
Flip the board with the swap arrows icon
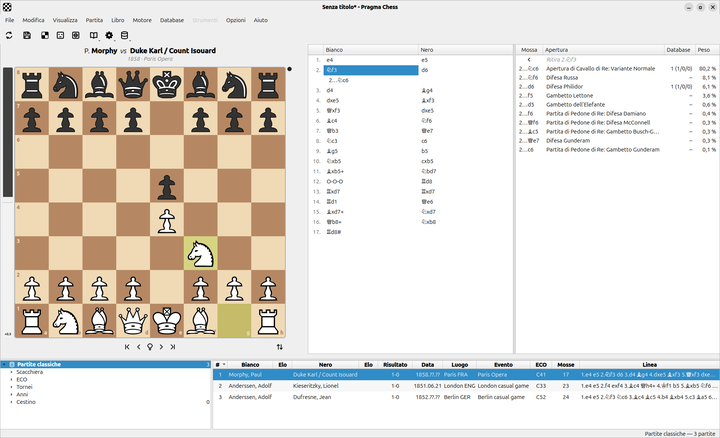tap(280, 347)
